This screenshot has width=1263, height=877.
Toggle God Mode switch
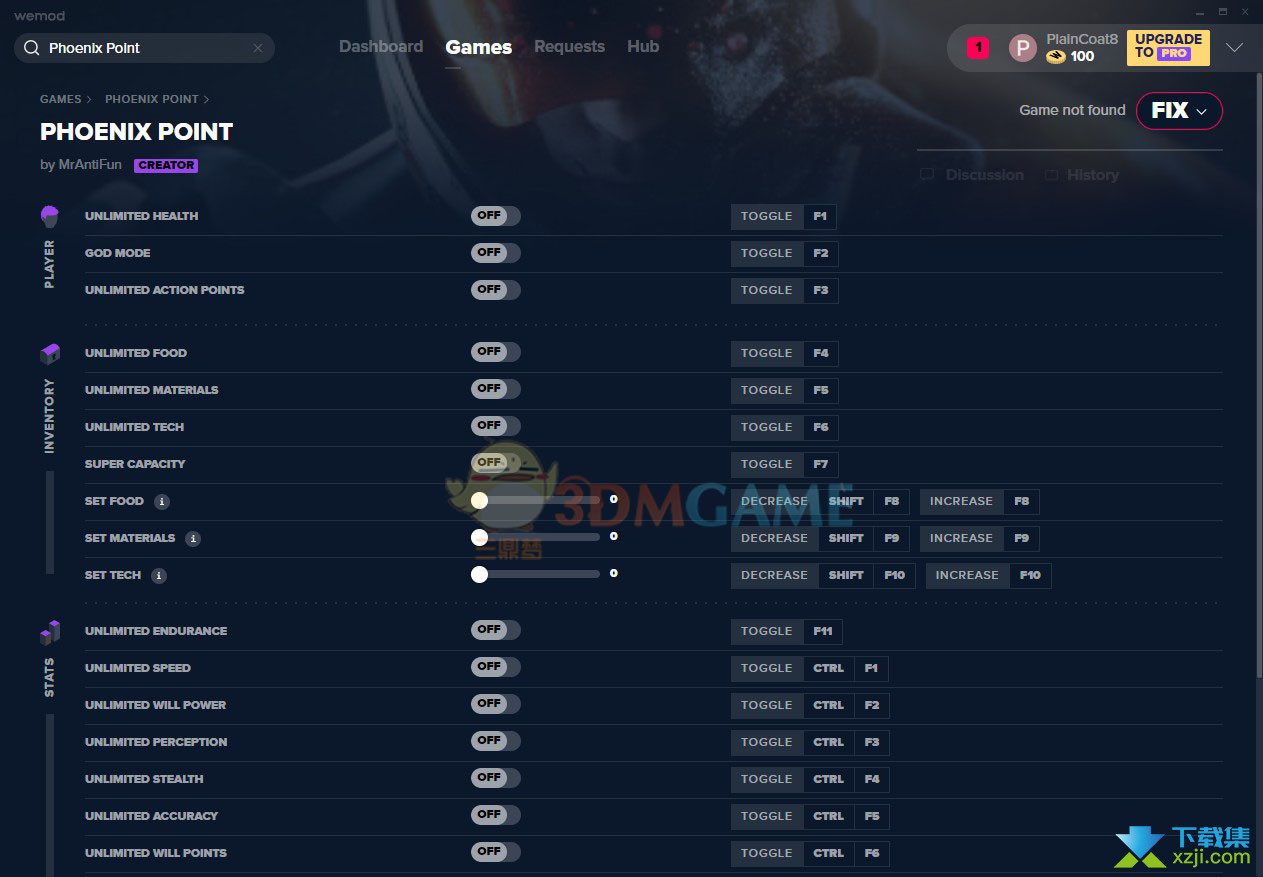[x=496, y=253]
